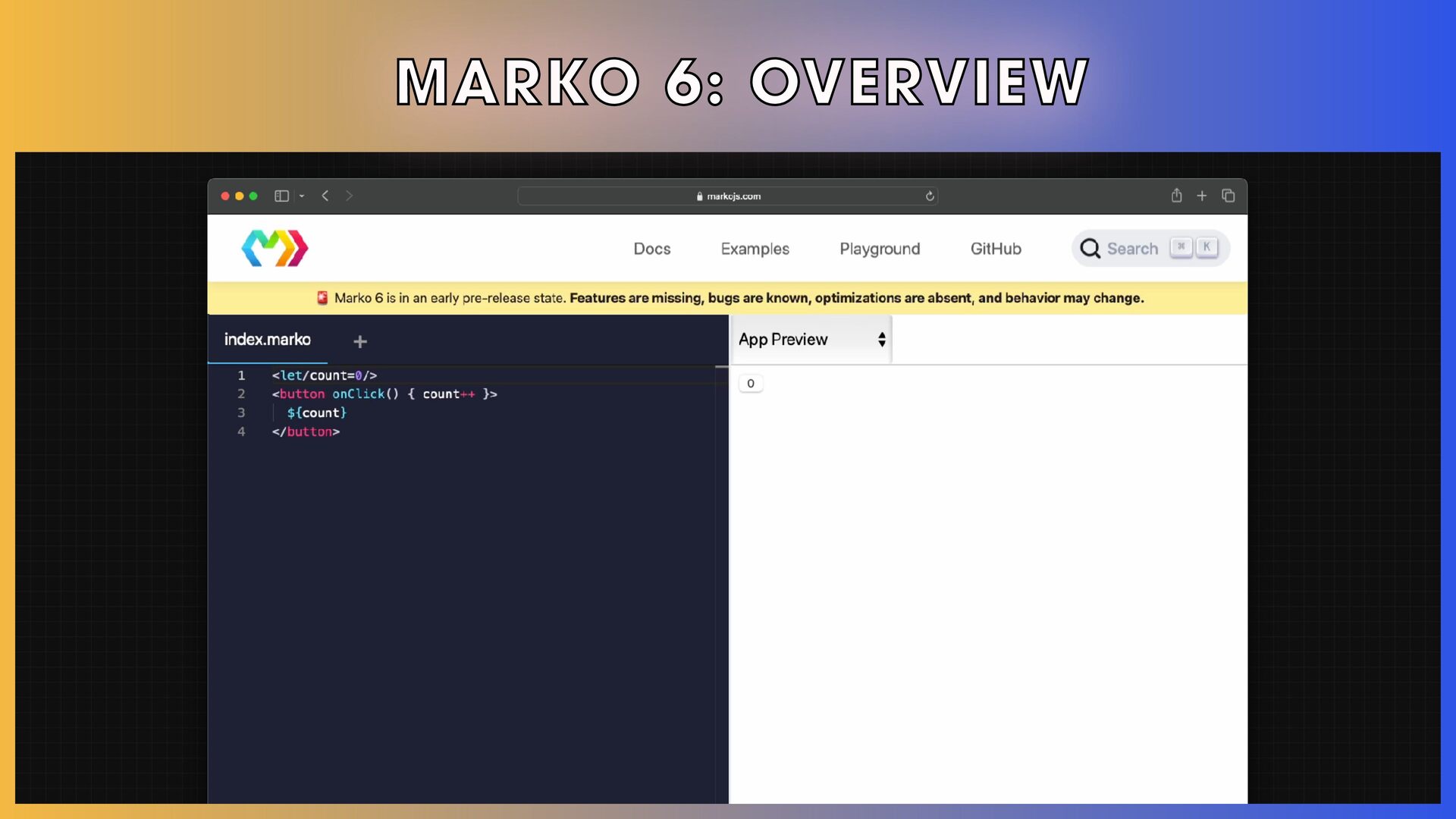Open the GitHub link
Viewport: 1456px width, 819px height.
pyautogui.click(x=996, y=249)
